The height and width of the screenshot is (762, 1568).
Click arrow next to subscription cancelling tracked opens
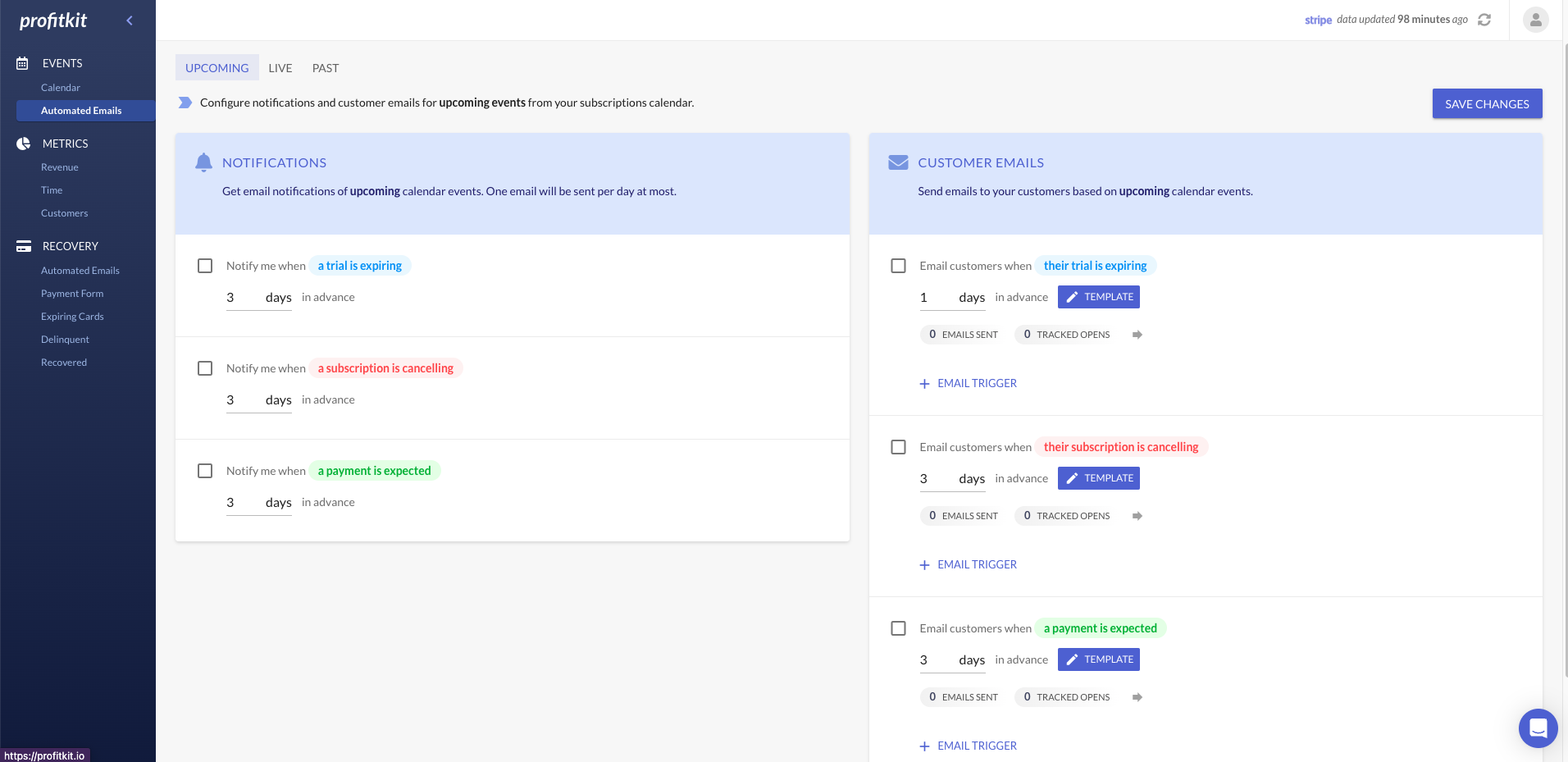click(1137, 516)
